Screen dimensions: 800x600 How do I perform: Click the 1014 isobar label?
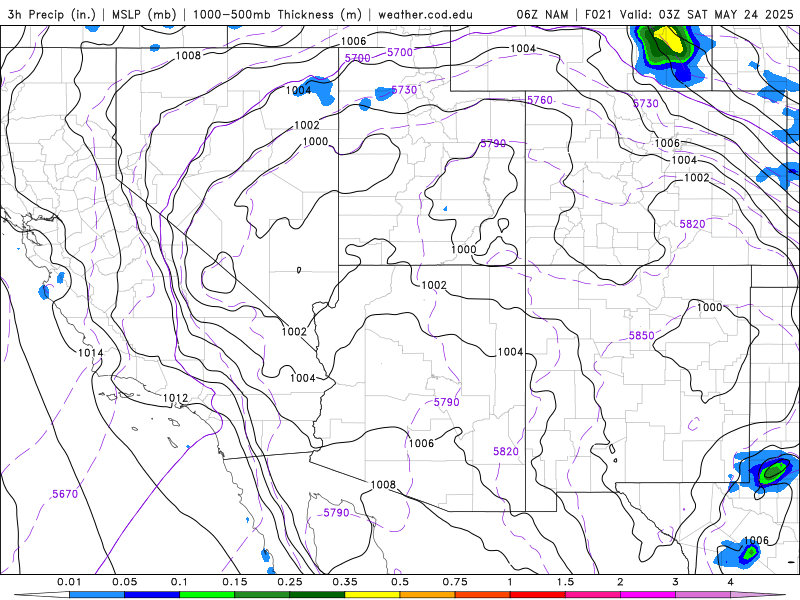click(90, 353)
